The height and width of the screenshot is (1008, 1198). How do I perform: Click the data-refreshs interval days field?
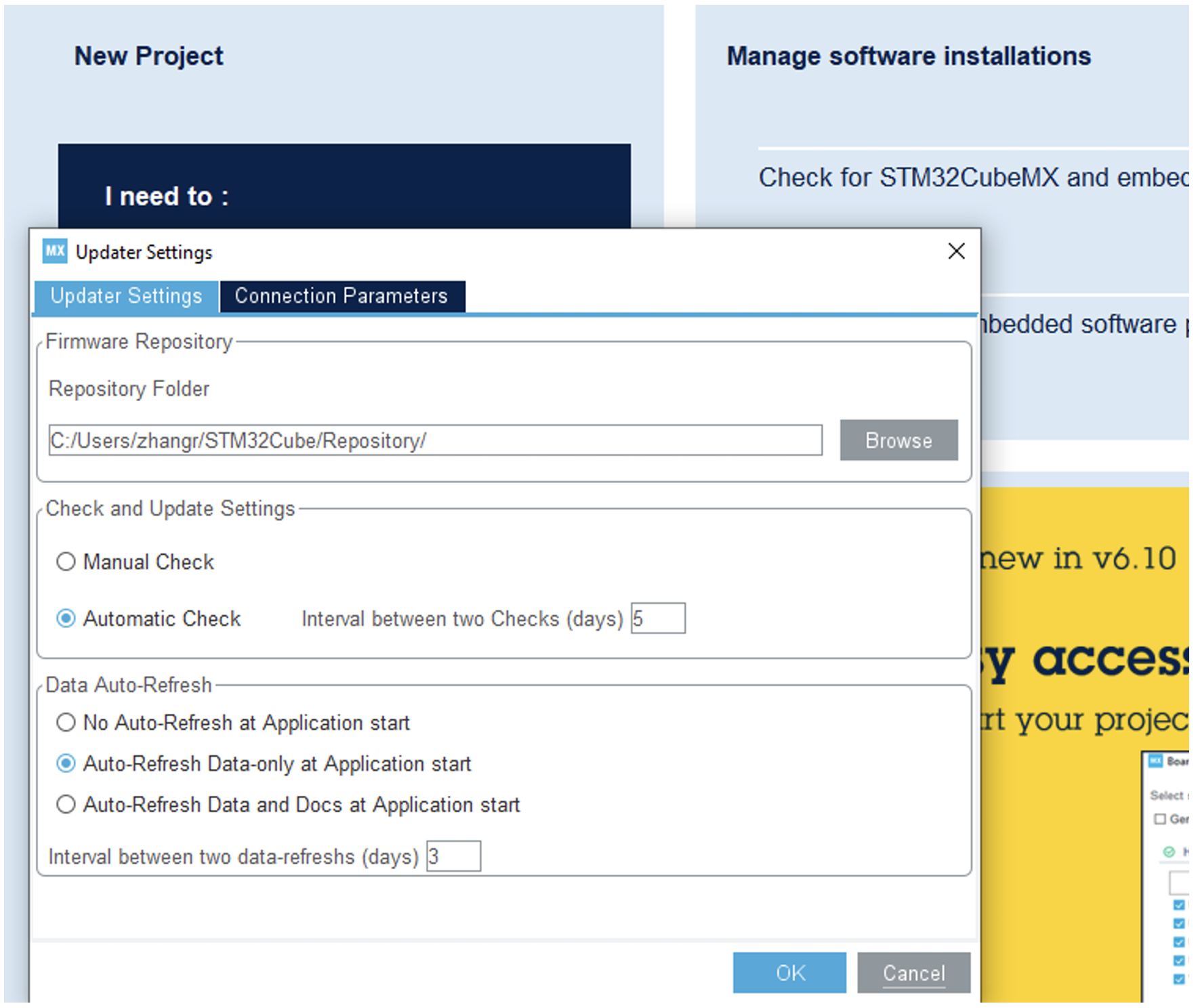tap(453, 856)
